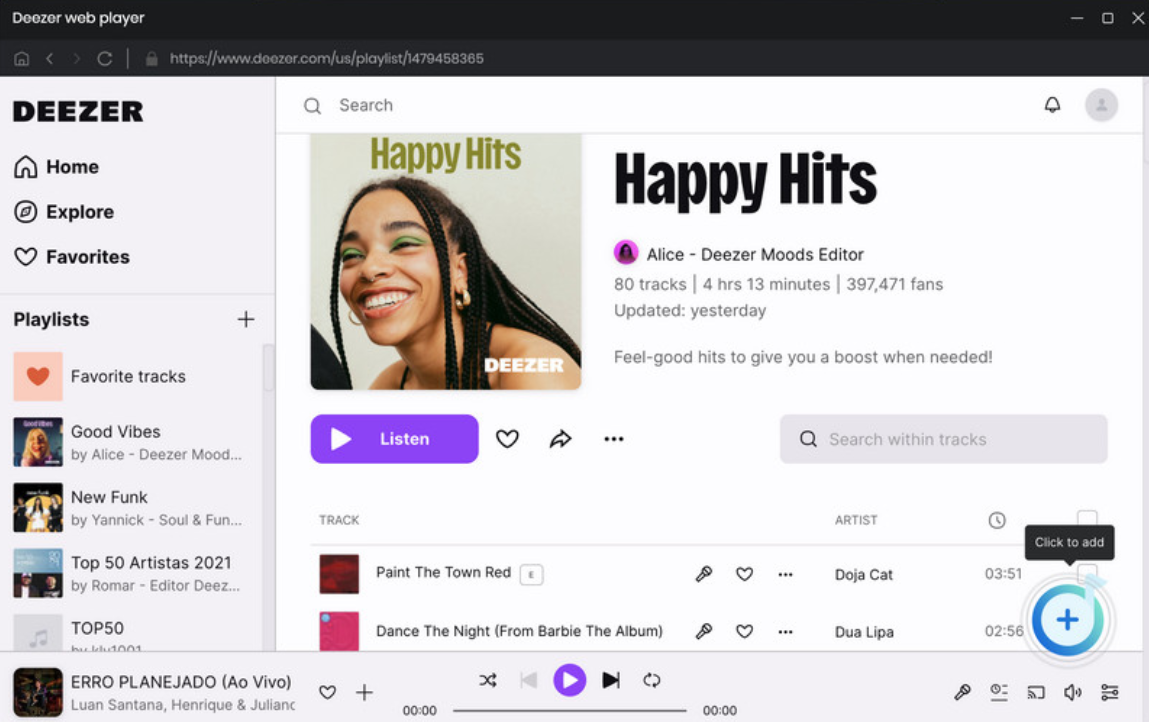Click the blue Click to add plus button

(x=1068, y=620)
